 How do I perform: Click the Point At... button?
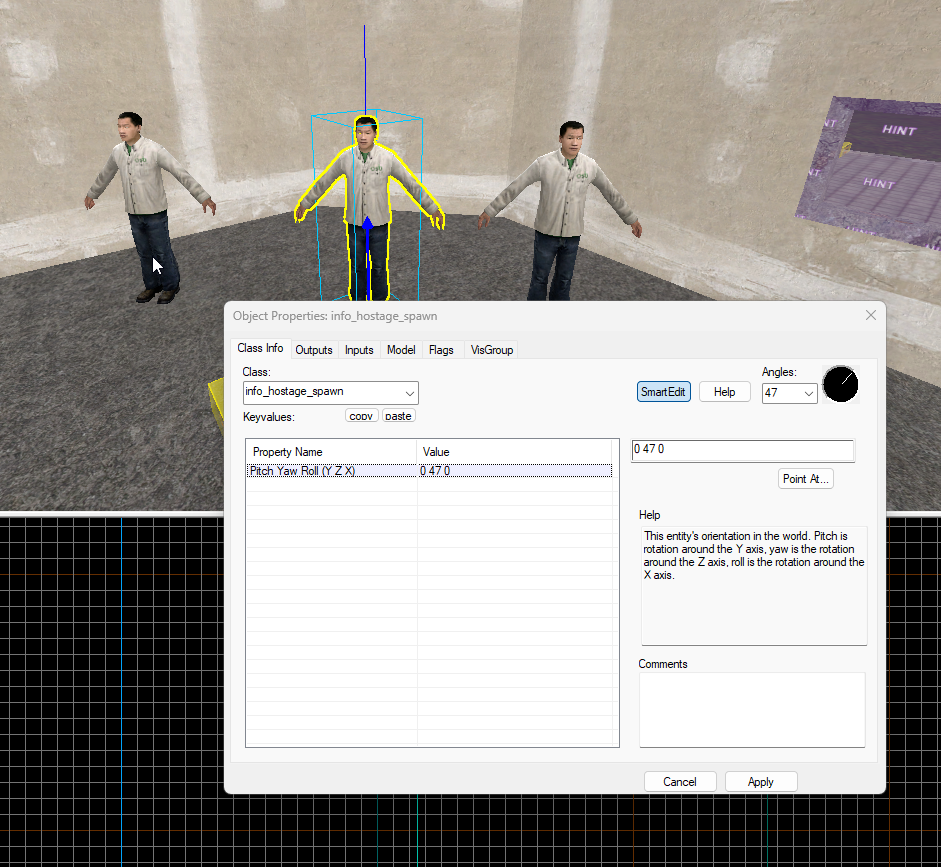point(805,479)
